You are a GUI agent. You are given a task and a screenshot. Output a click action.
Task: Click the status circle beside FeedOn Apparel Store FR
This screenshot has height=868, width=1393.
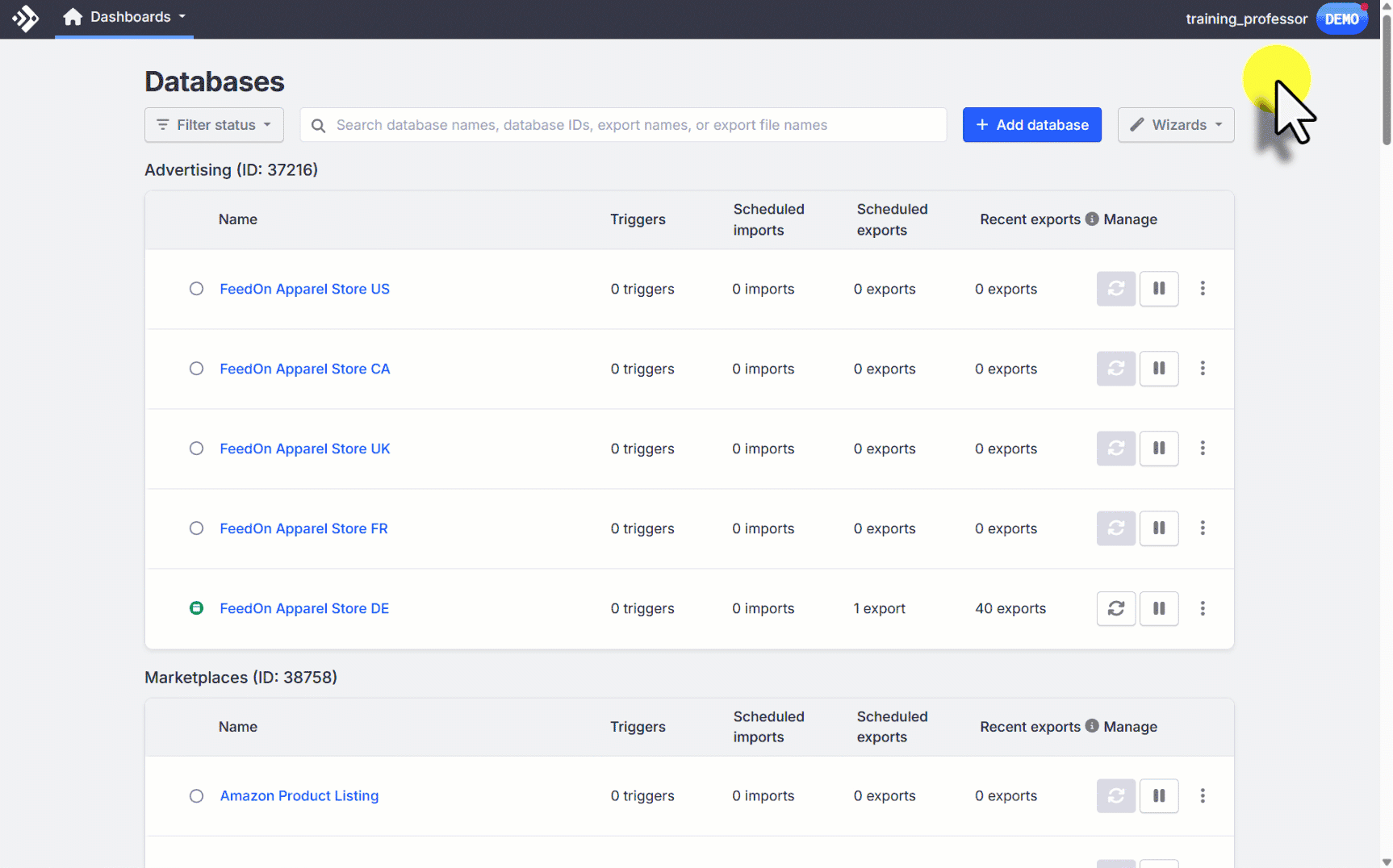pyautogui.click(x=196, y=528)
